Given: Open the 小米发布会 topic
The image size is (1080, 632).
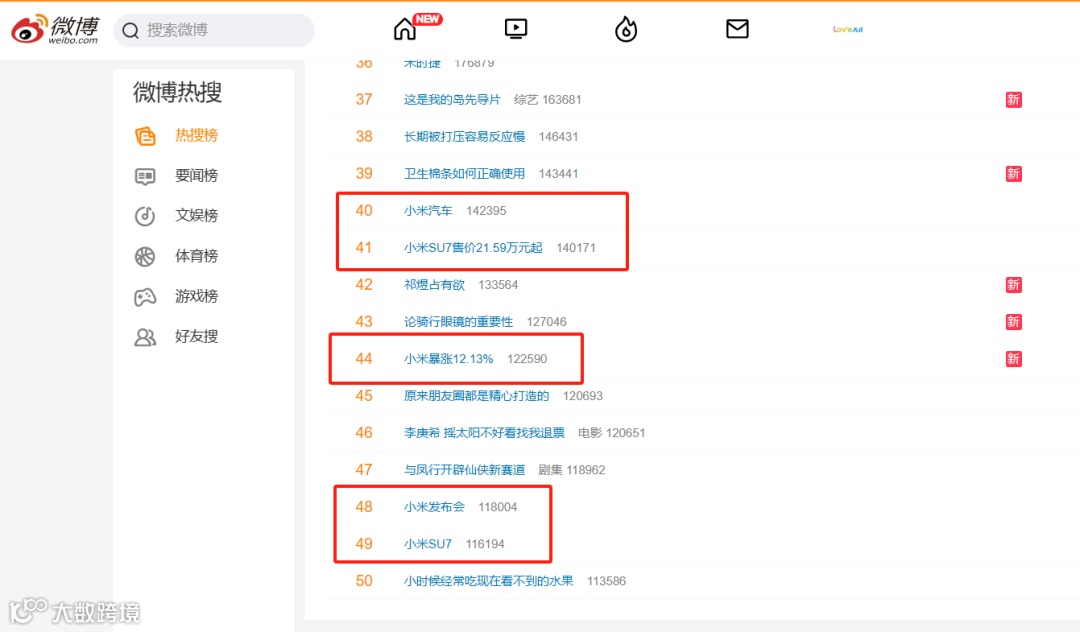Looking at the screenshot, I should (x=434, y=507).
